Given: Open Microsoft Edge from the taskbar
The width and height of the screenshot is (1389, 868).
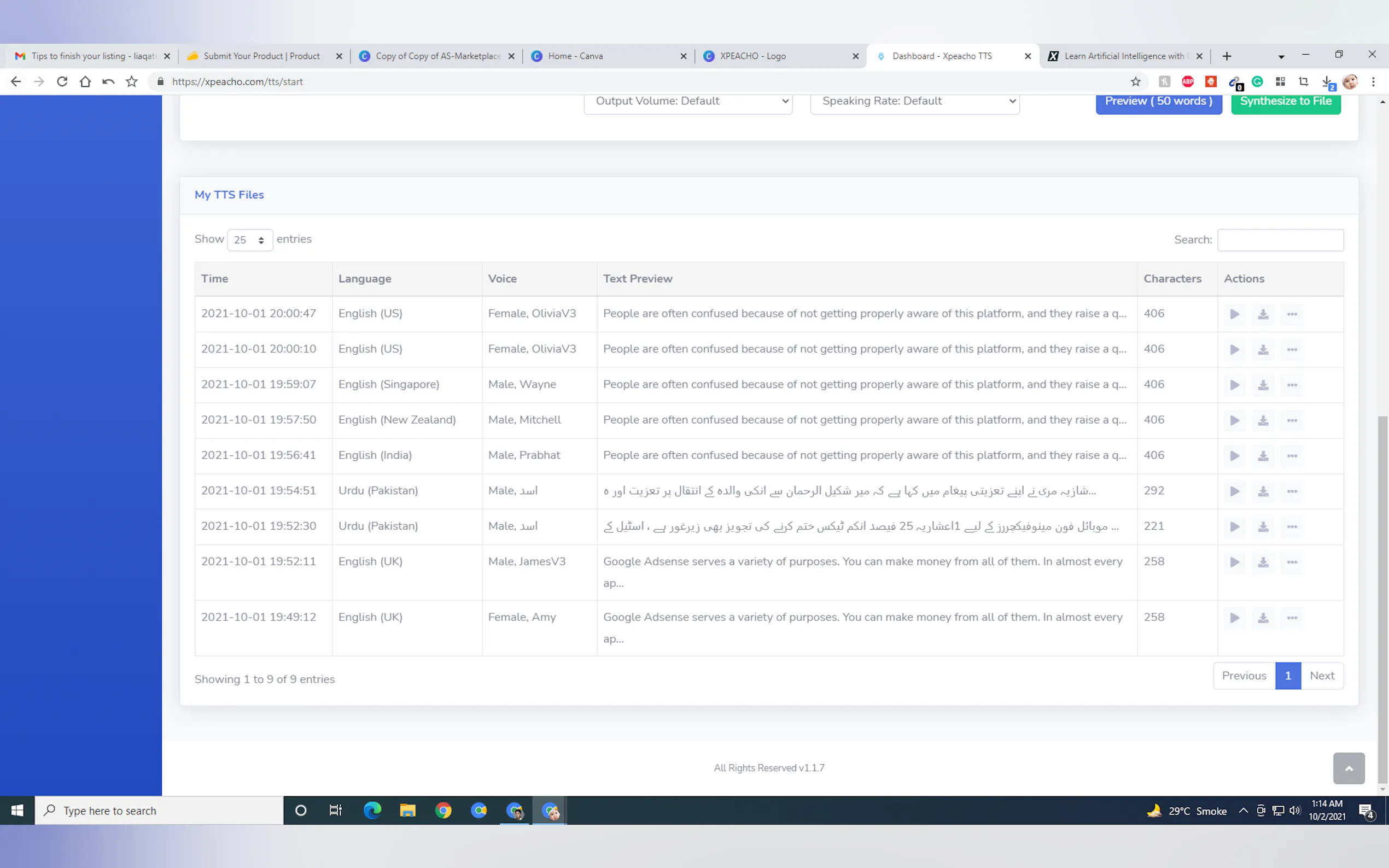Looking at the screenshot, I should click(x=372, y=810).
